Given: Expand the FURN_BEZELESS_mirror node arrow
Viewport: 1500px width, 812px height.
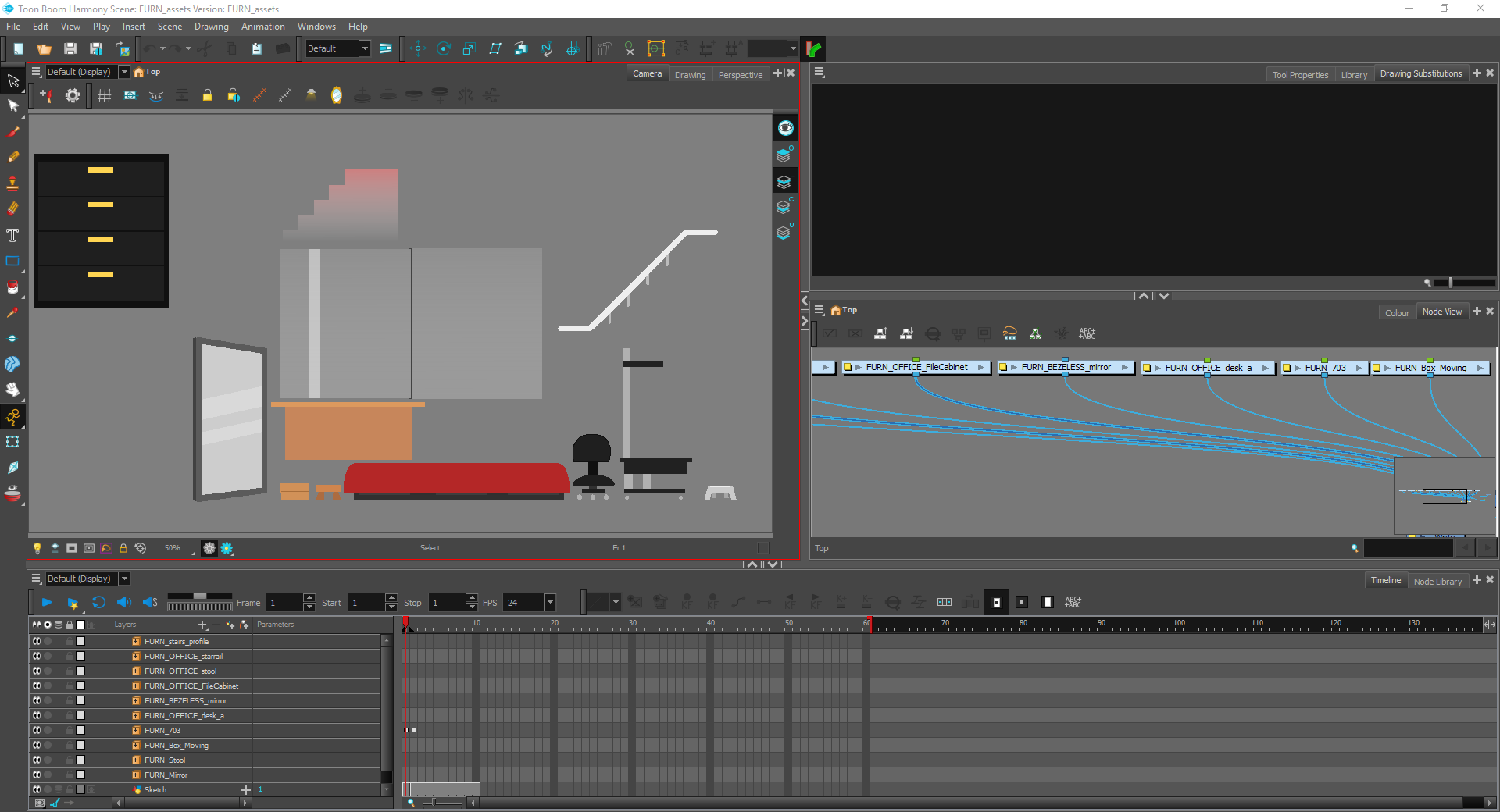Looking at the screenshot, I should click(x=1014, y=367).
